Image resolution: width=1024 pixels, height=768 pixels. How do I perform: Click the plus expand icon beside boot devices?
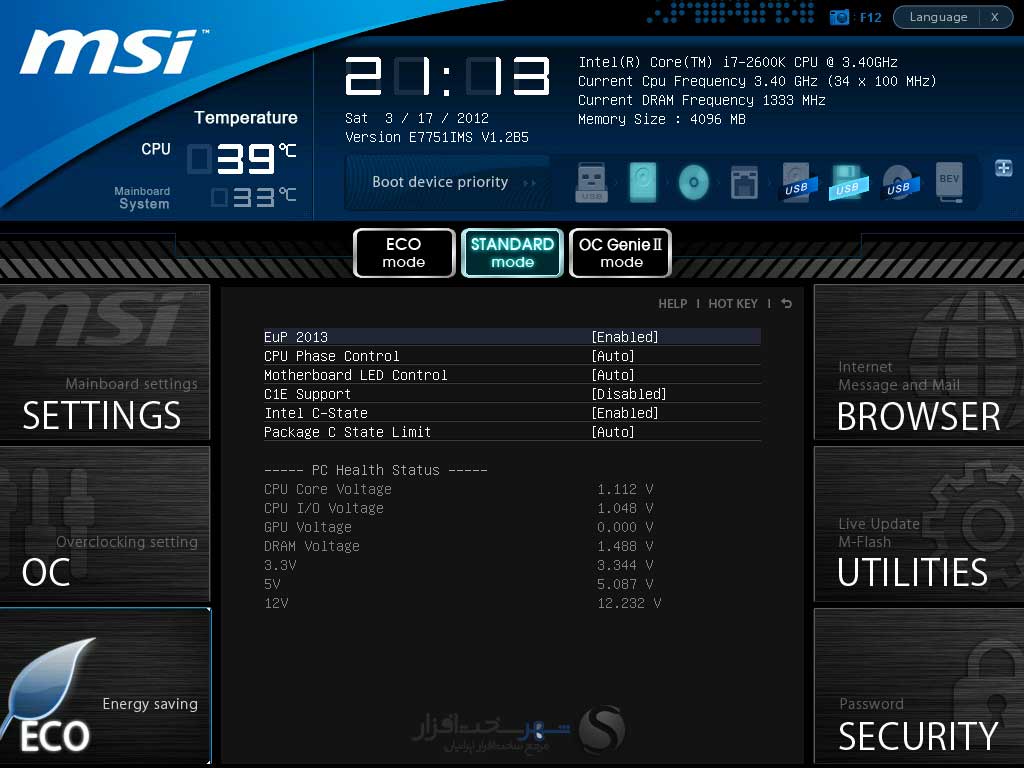(x=1004, y=168)
